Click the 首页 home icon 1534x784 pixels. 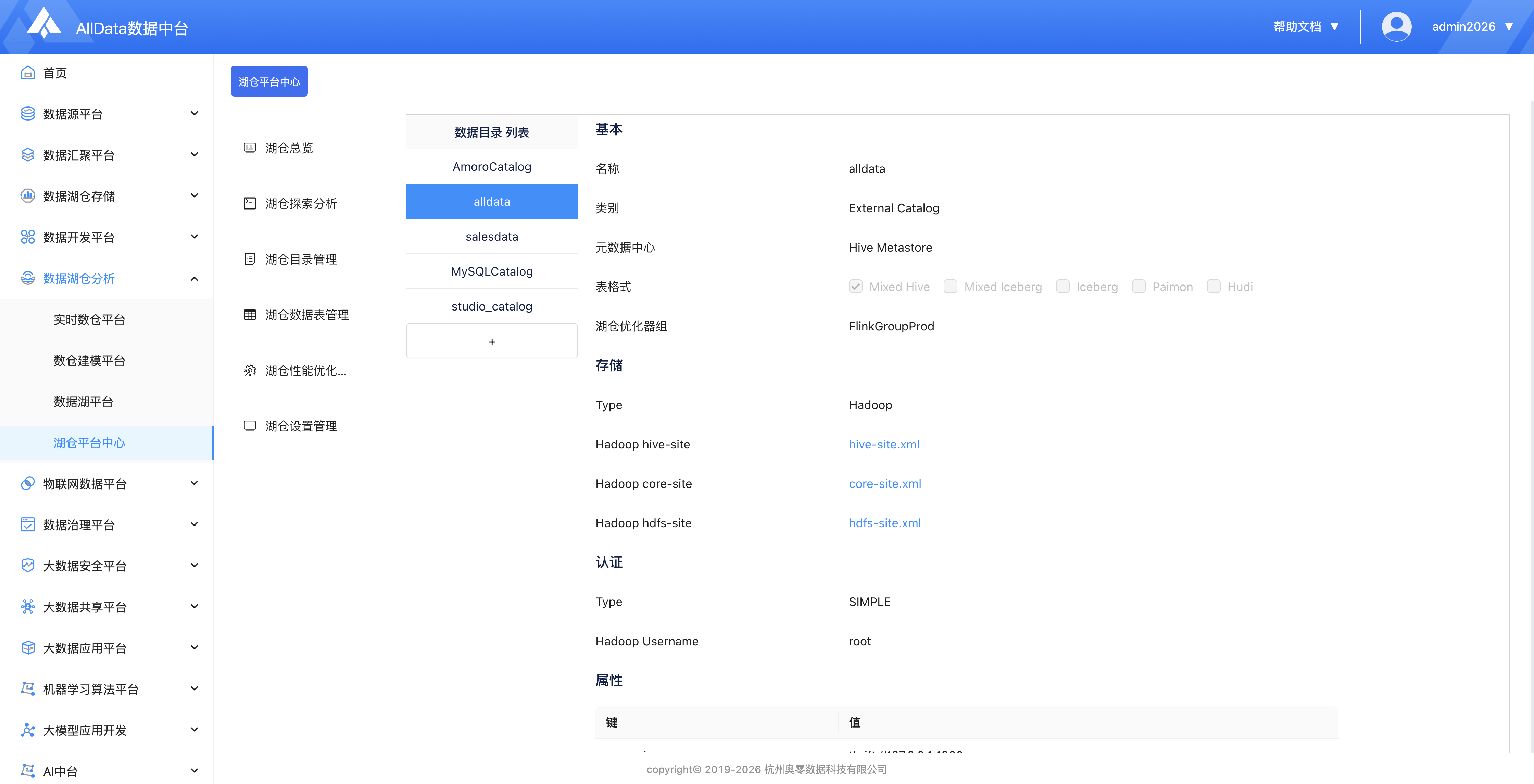coord(27,73)
